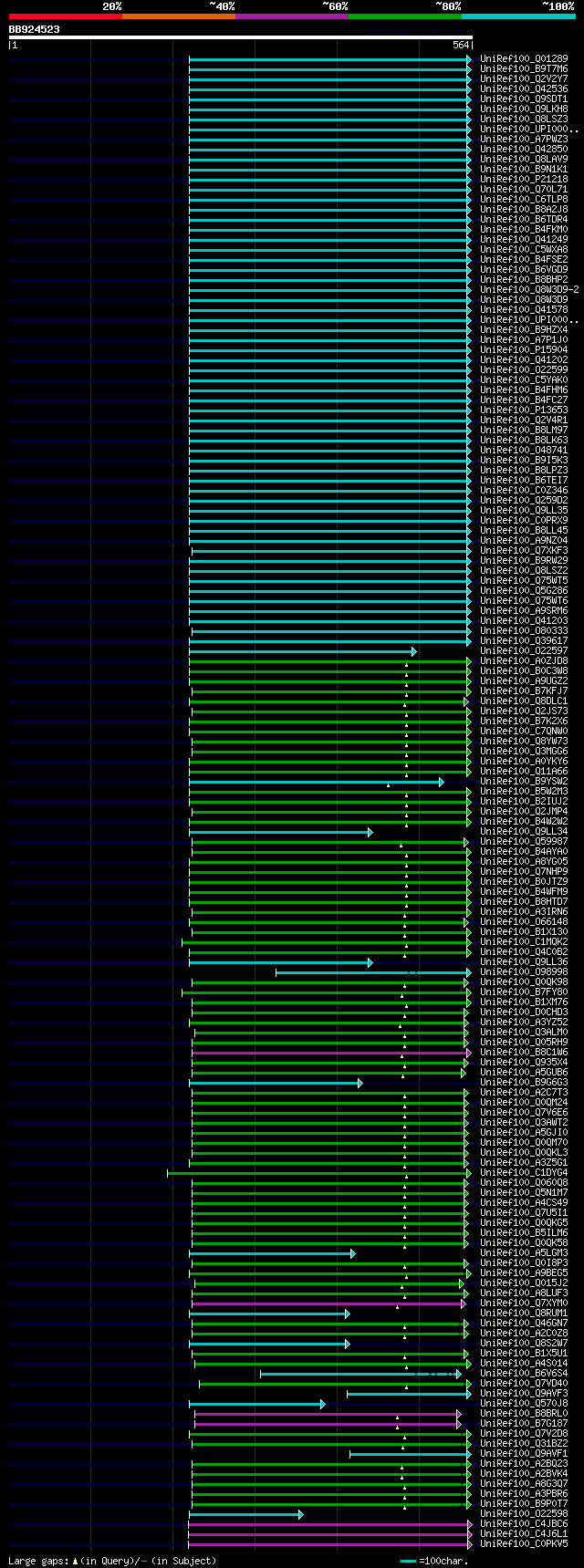The height and width of the screenshot is (1568, 584).
Task: Open hit UniRef100_Q01289
Action: coord(524,59)
